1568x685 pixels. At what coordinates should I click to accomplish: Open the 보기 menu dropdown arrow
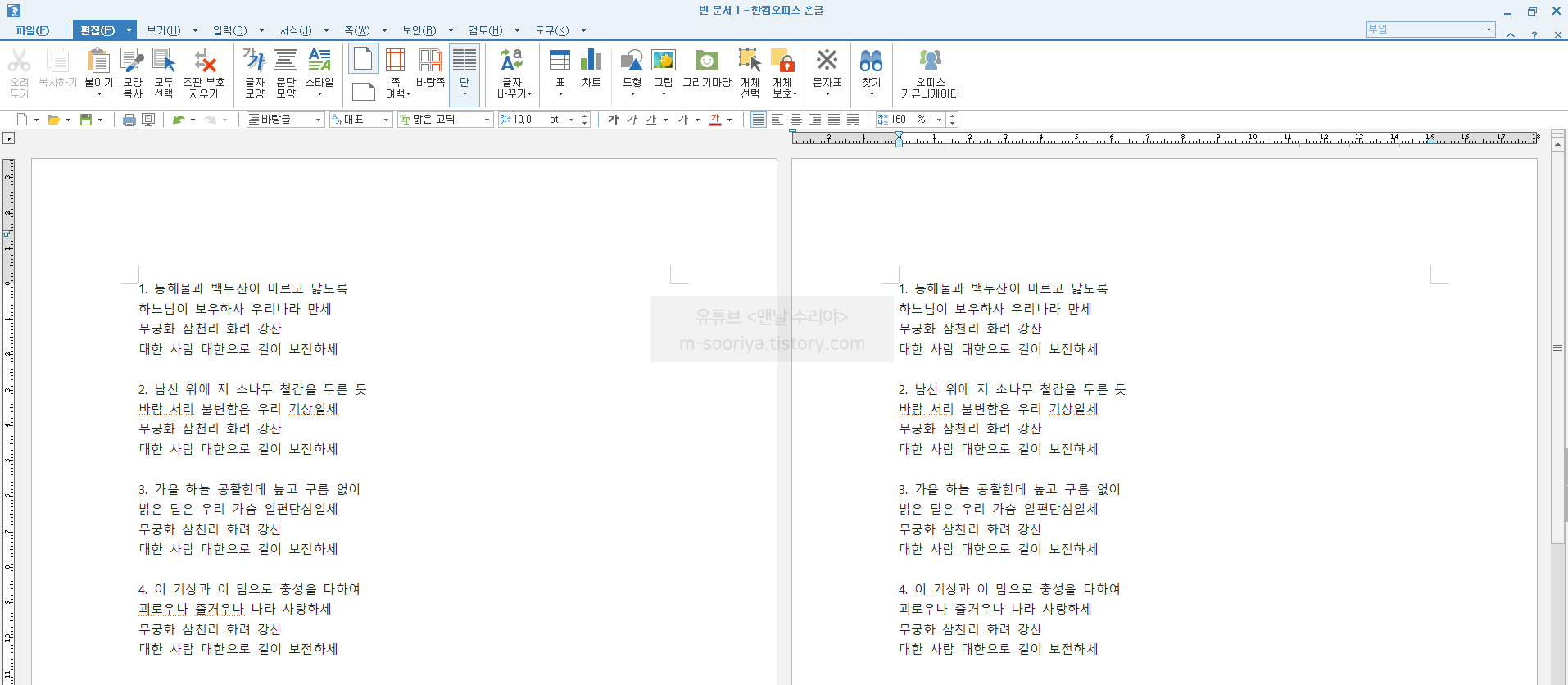click(x=195, y=30)
